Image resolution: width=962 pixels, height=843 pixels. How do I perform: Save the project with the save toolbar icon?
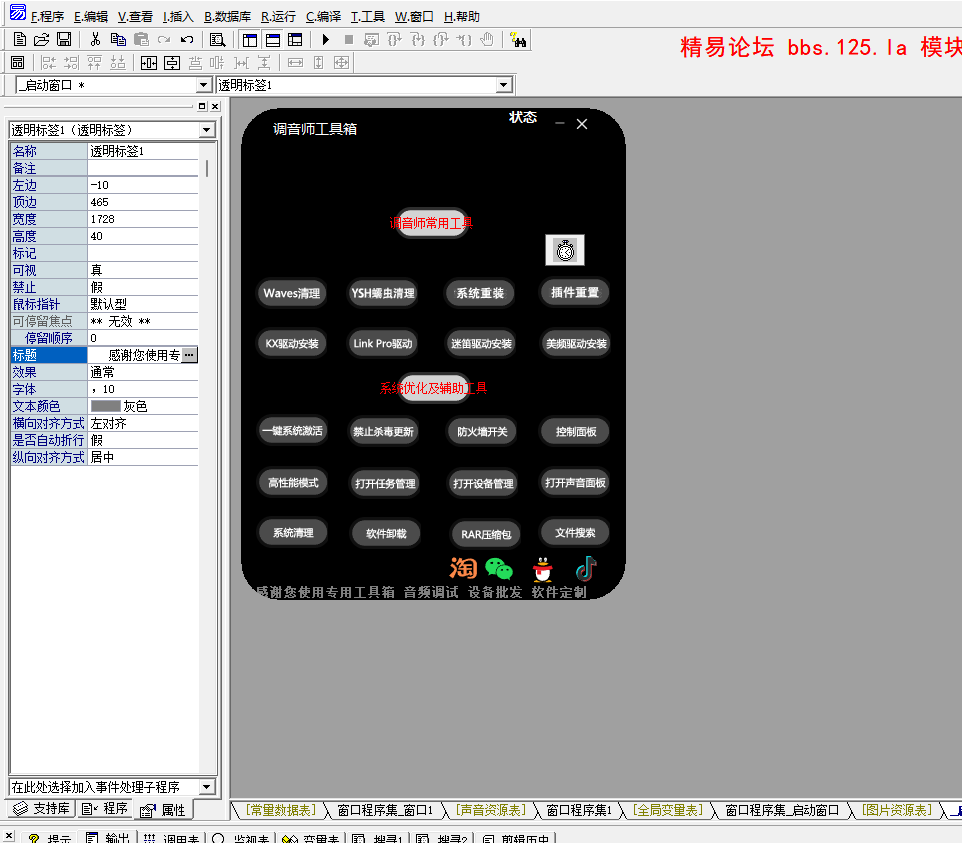tap(63, 39)
